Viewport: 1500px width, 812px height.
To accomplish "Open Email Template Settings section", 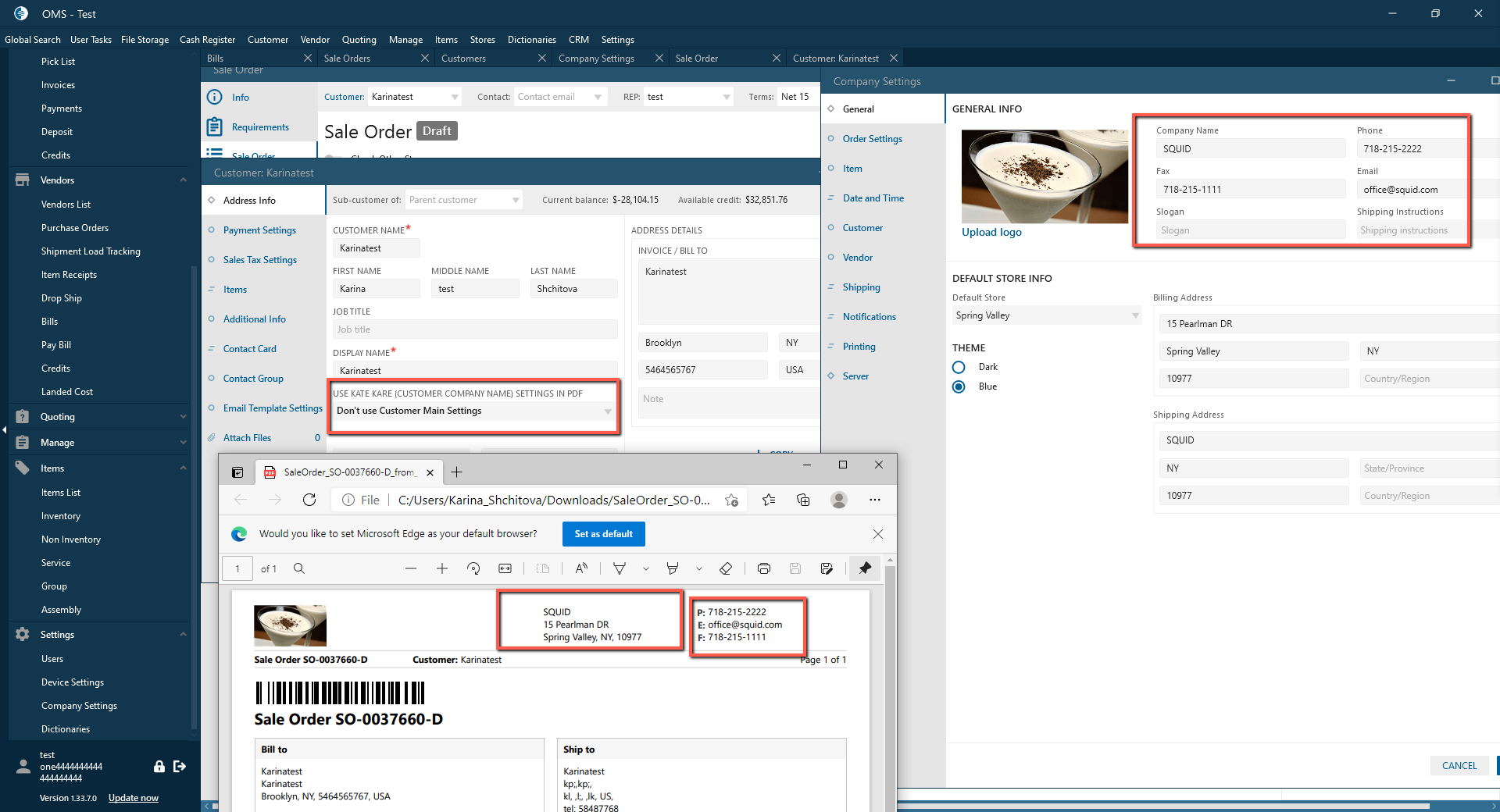I will pos(273,408).
